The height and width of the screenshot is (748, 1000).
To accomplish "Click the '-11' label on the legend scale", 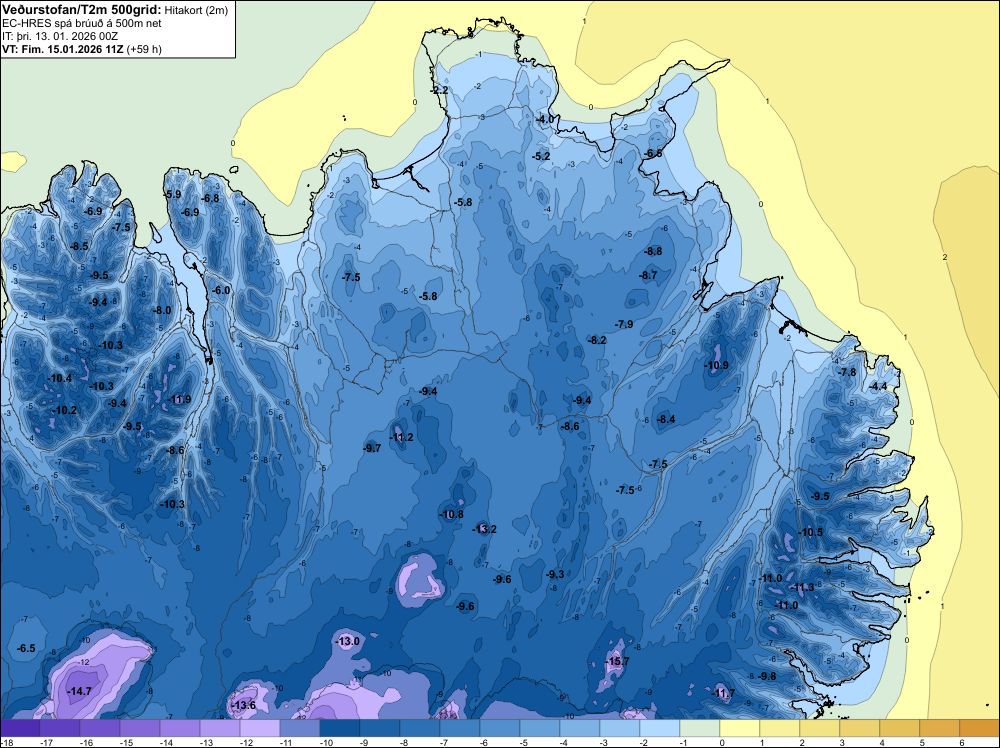I will [286, 742].
